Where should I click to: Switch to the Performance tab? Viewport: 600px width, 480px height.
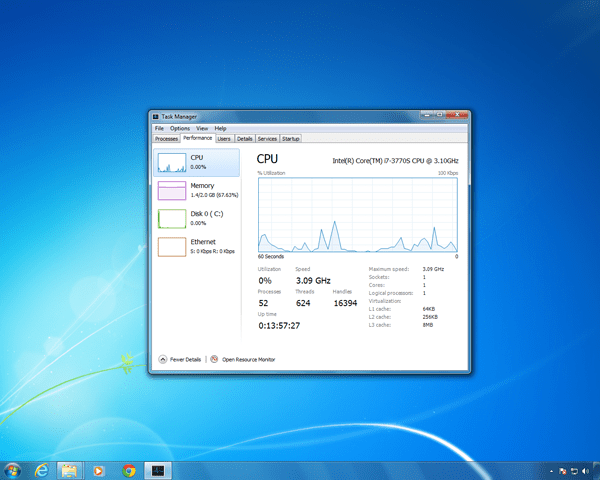(197, 138)
